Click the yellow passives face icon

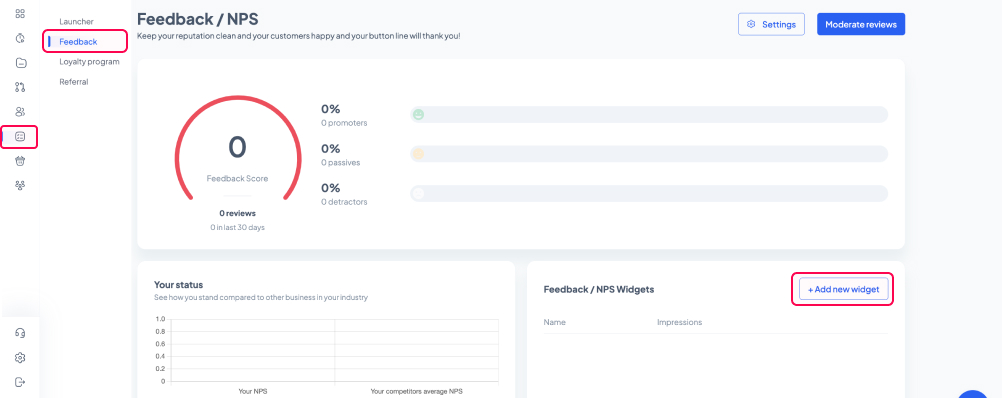click(x=419, y=154)
